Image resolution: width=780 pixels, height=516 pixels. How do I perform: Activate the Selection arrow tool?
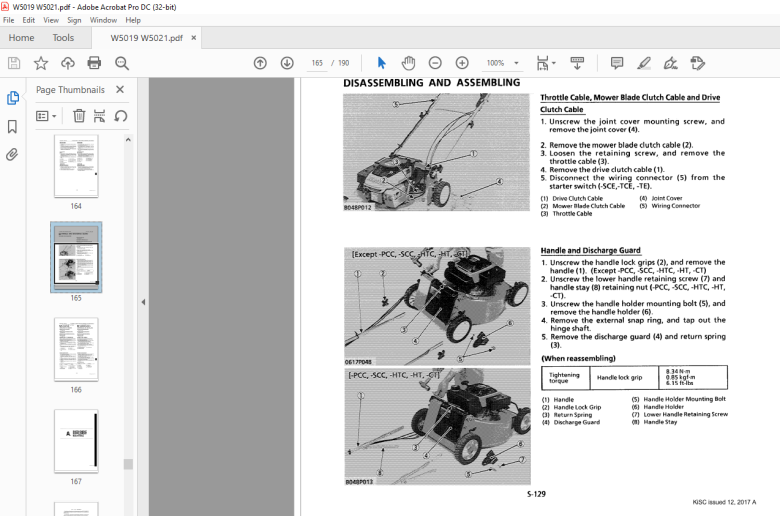[382, 63]
